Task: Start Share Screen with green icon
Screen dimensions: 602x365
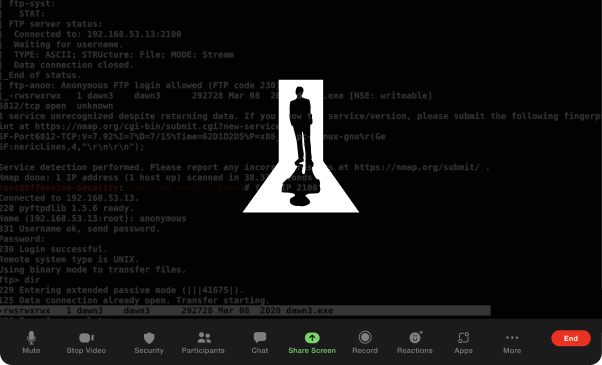Action: 312,342
